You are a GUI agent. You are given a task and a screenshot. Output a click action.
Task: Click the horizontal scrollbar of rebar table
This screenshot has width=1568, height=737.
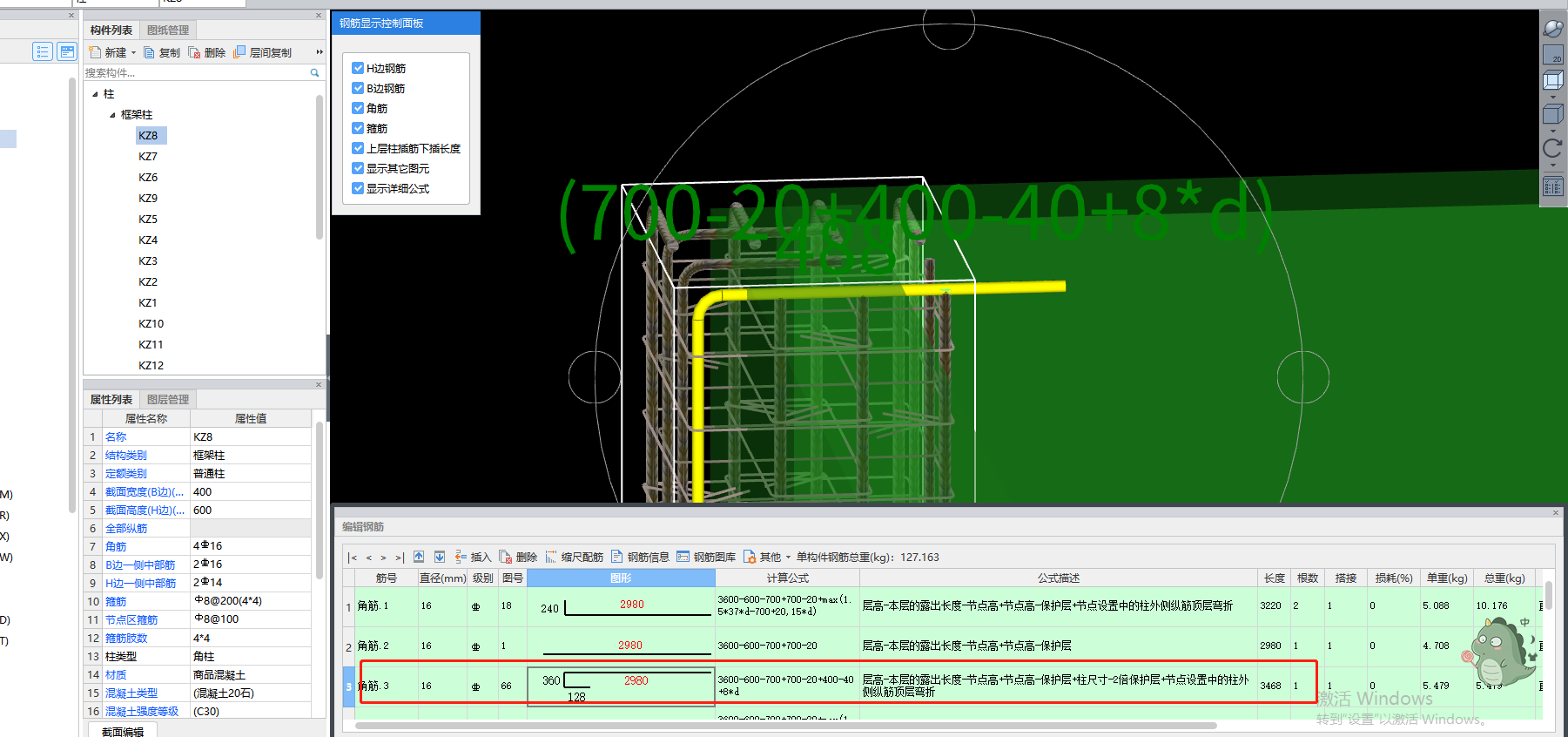[785, 726]
